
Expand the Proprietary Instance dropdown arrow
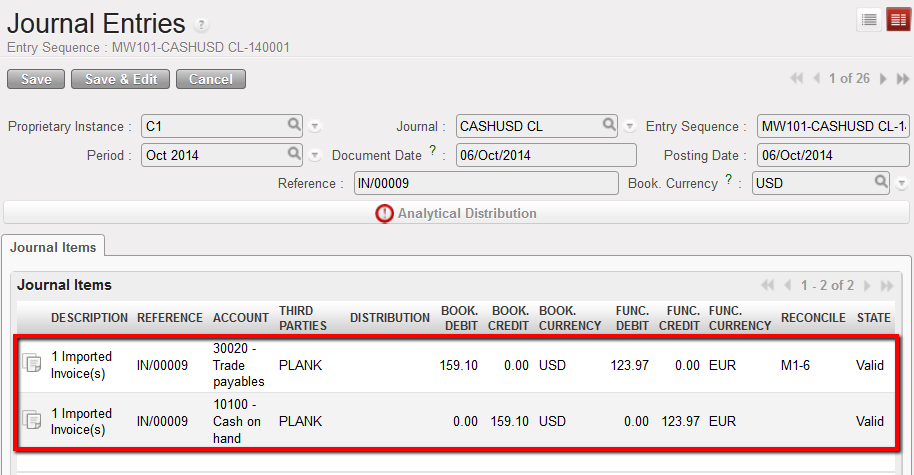pyautogui.click(x=314, y=127)
